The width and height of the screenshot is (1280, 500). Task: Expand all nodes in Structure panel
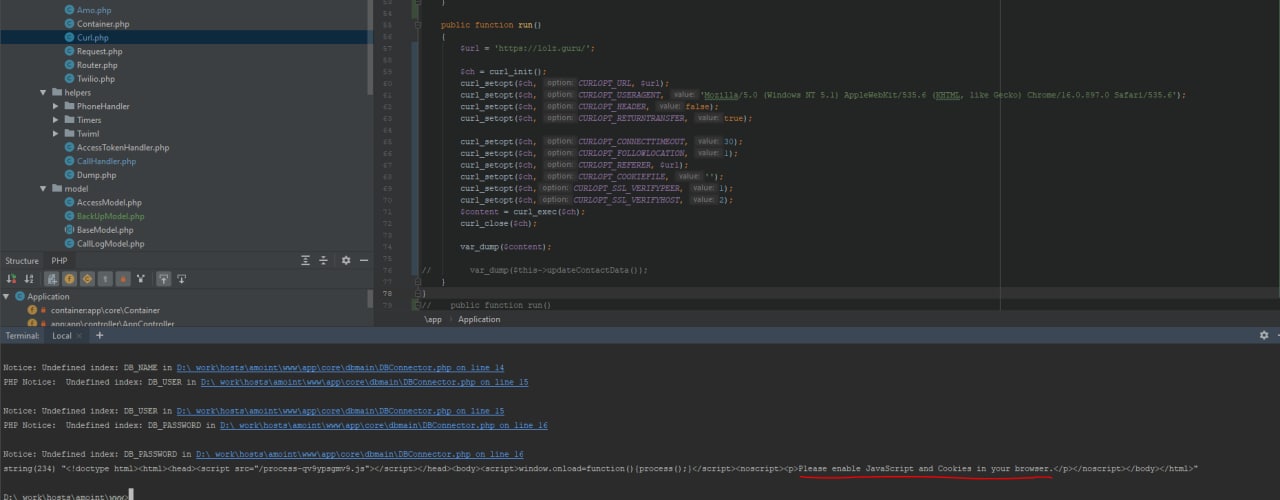(x=306, y=260)
